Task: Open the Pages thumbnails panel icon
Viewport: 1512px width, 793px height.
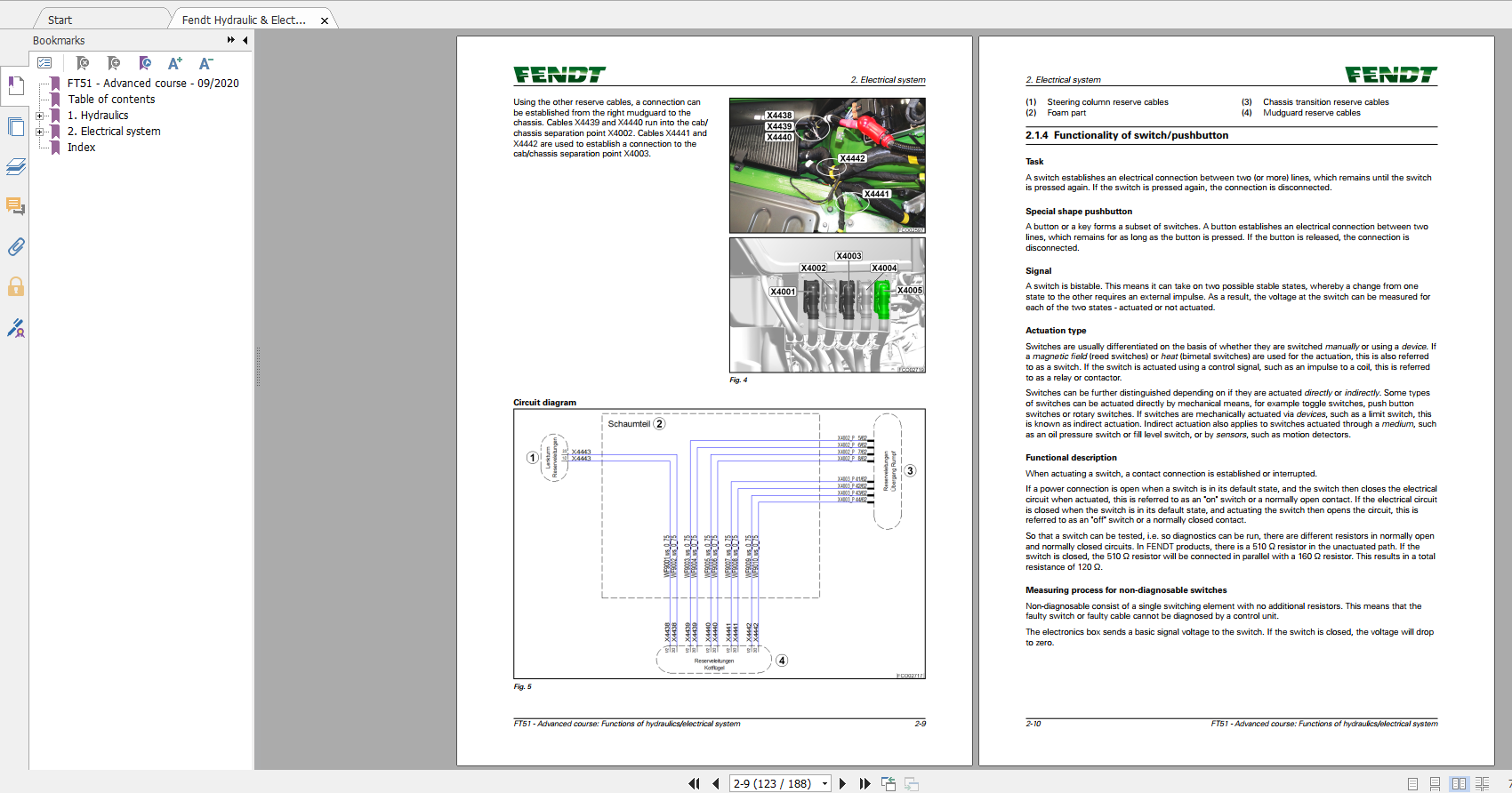Action: tap(16, 126)
